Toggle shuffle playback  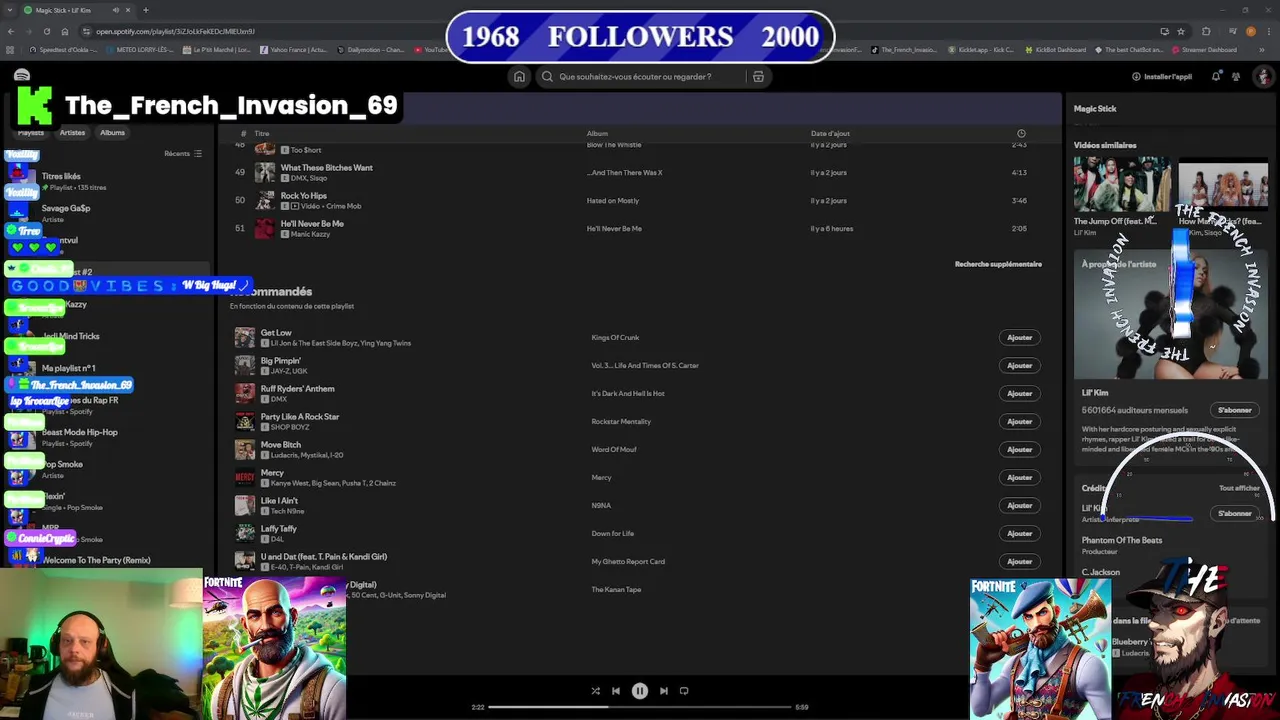pyautogui.click(x=595, y=691)
